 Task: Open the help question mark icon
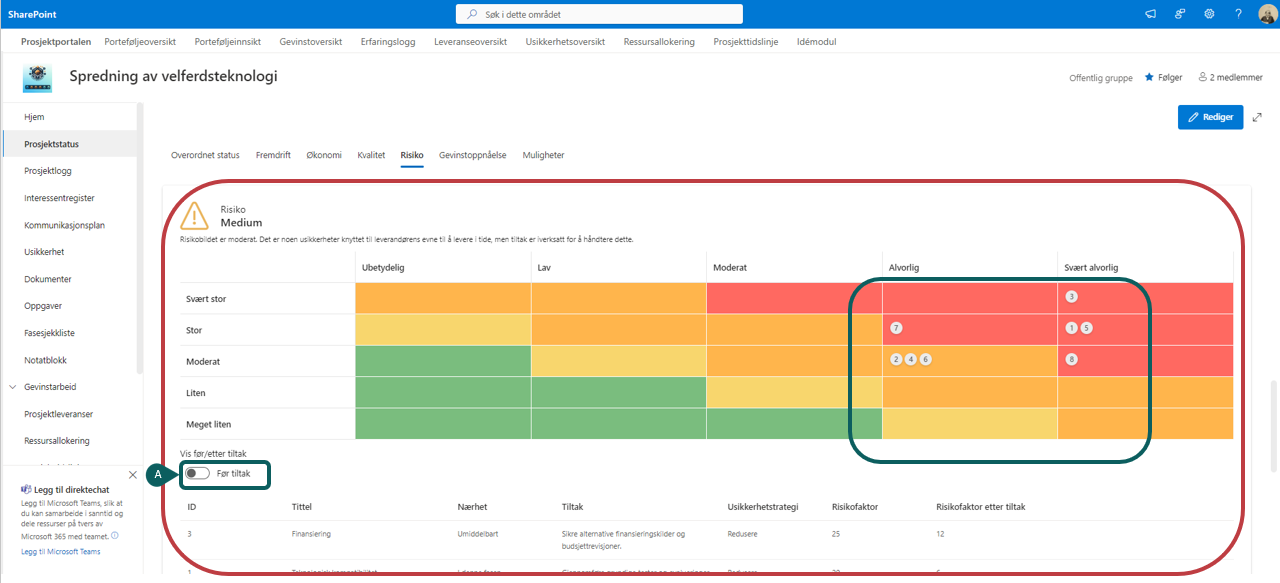(1238, 14)
